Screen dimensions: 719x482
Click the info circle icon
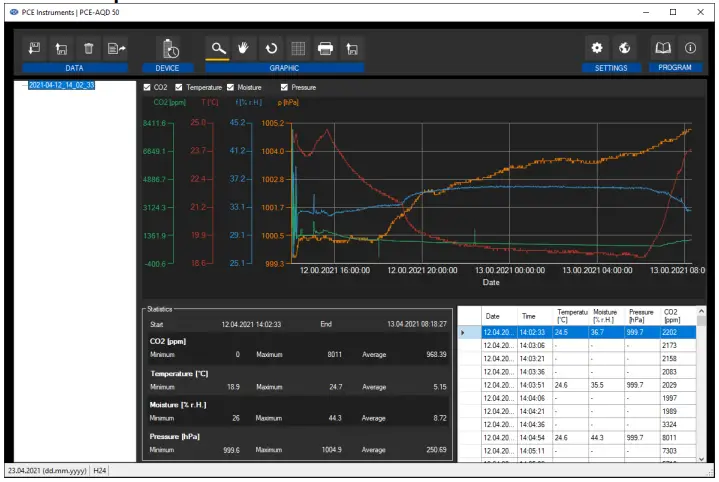(x=690, y=48)
